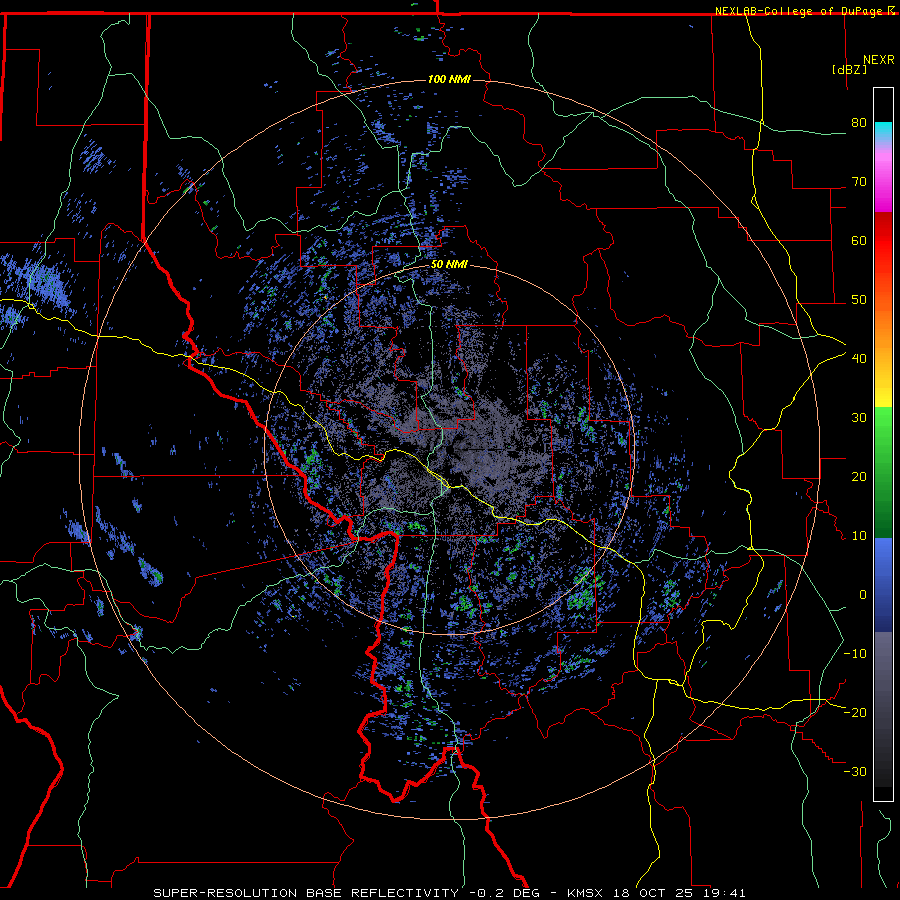The height and width of the screenshot is (900, 900).
Task: Click the 100 NMI range ring label
Action: [449, 79]
